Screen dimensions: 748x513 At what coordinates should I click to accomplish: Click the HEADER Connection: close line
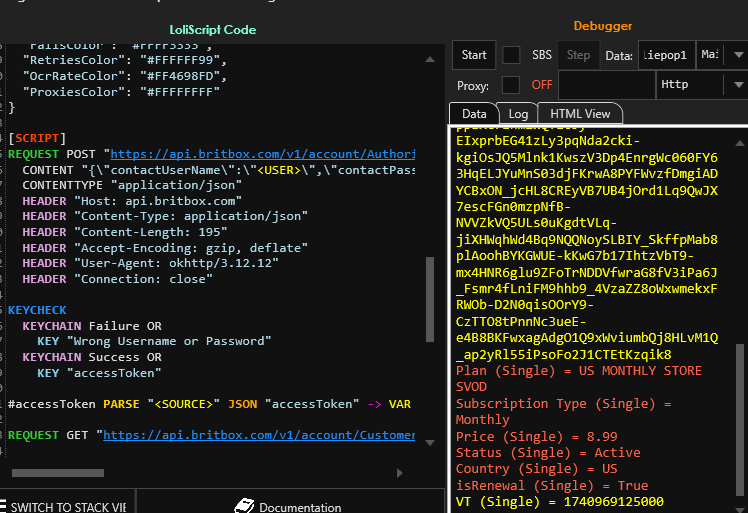tap(117, 279)
